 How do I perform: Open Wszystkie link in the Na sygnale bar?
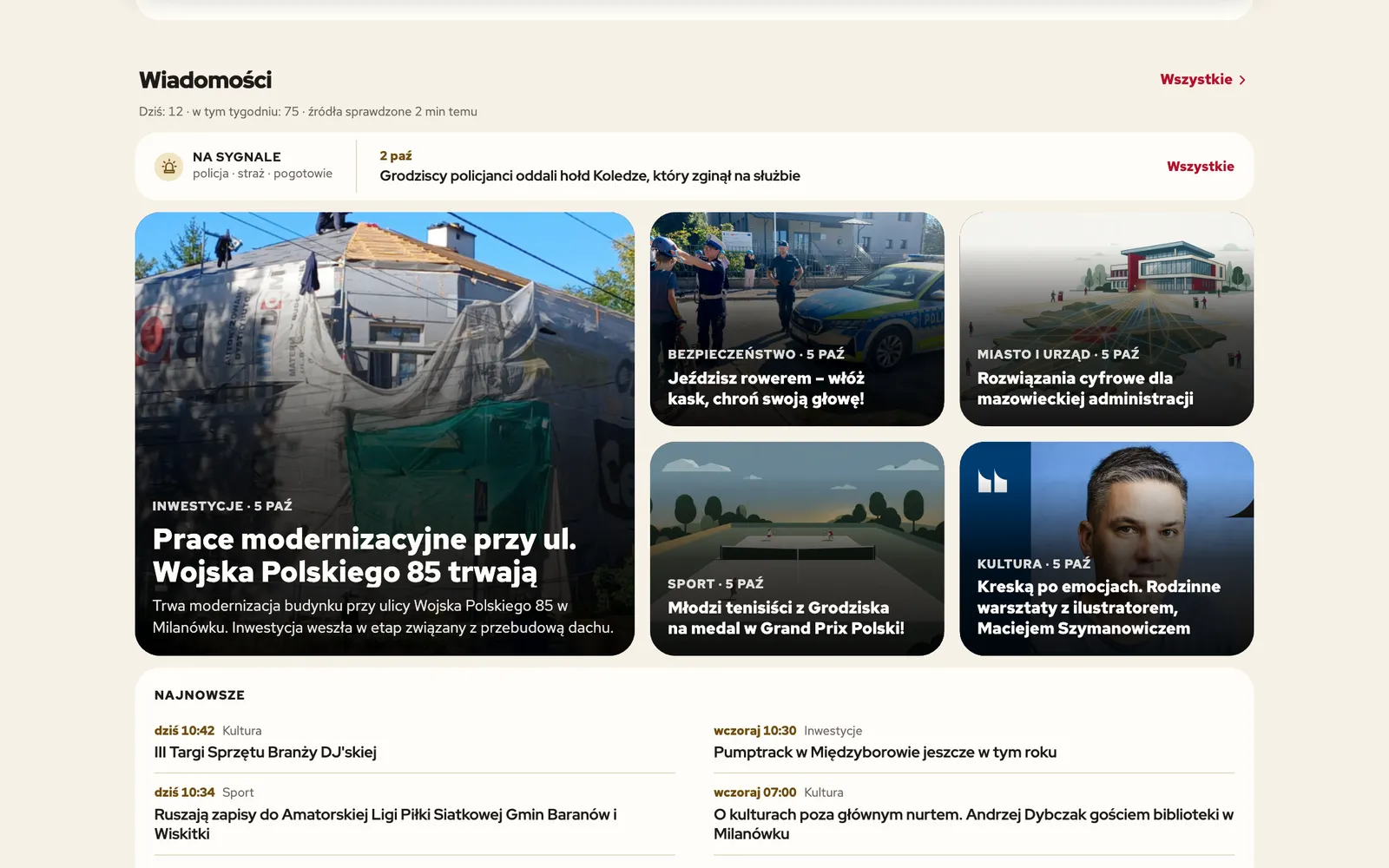click(x=1200, y=166)
